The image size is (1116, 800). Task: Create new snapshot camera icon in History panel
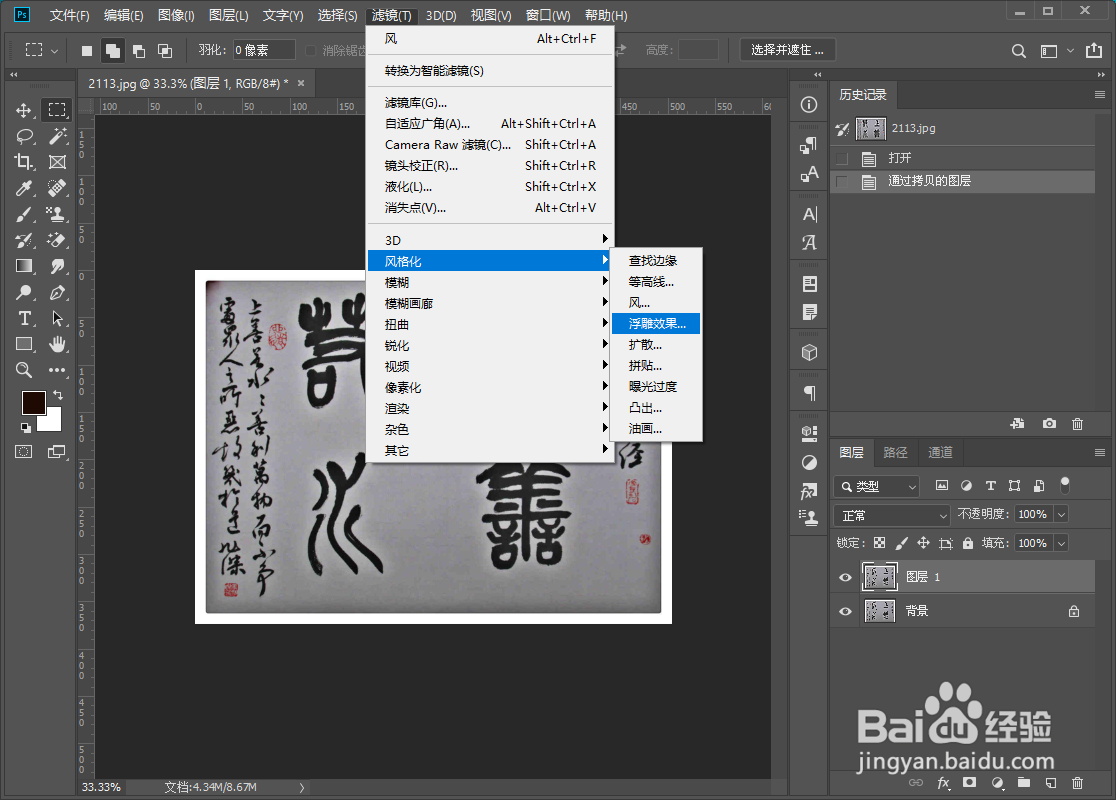(x=1049, y=423)
